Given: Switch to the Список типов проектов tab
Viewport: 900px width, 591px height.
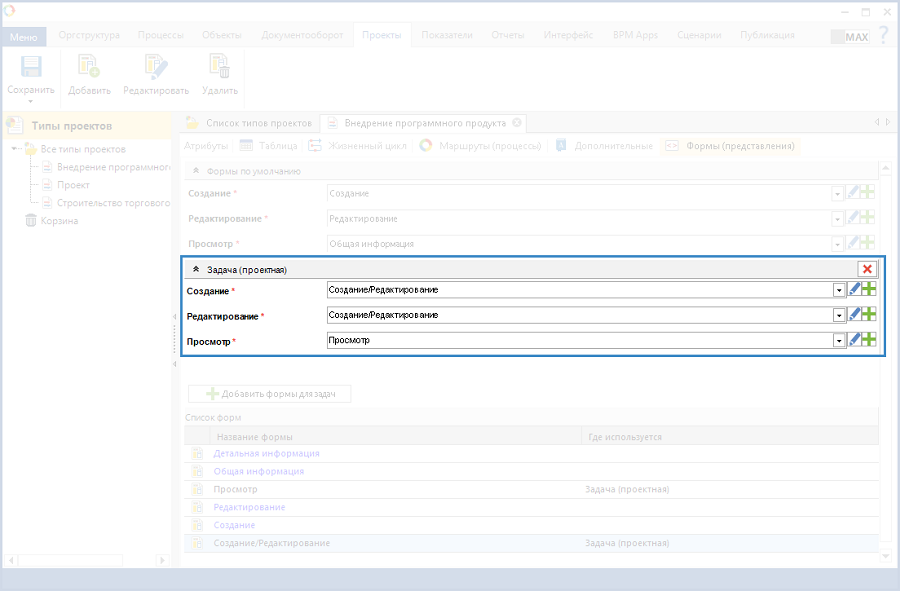Looking at the screenshot, I should (258, 123).
